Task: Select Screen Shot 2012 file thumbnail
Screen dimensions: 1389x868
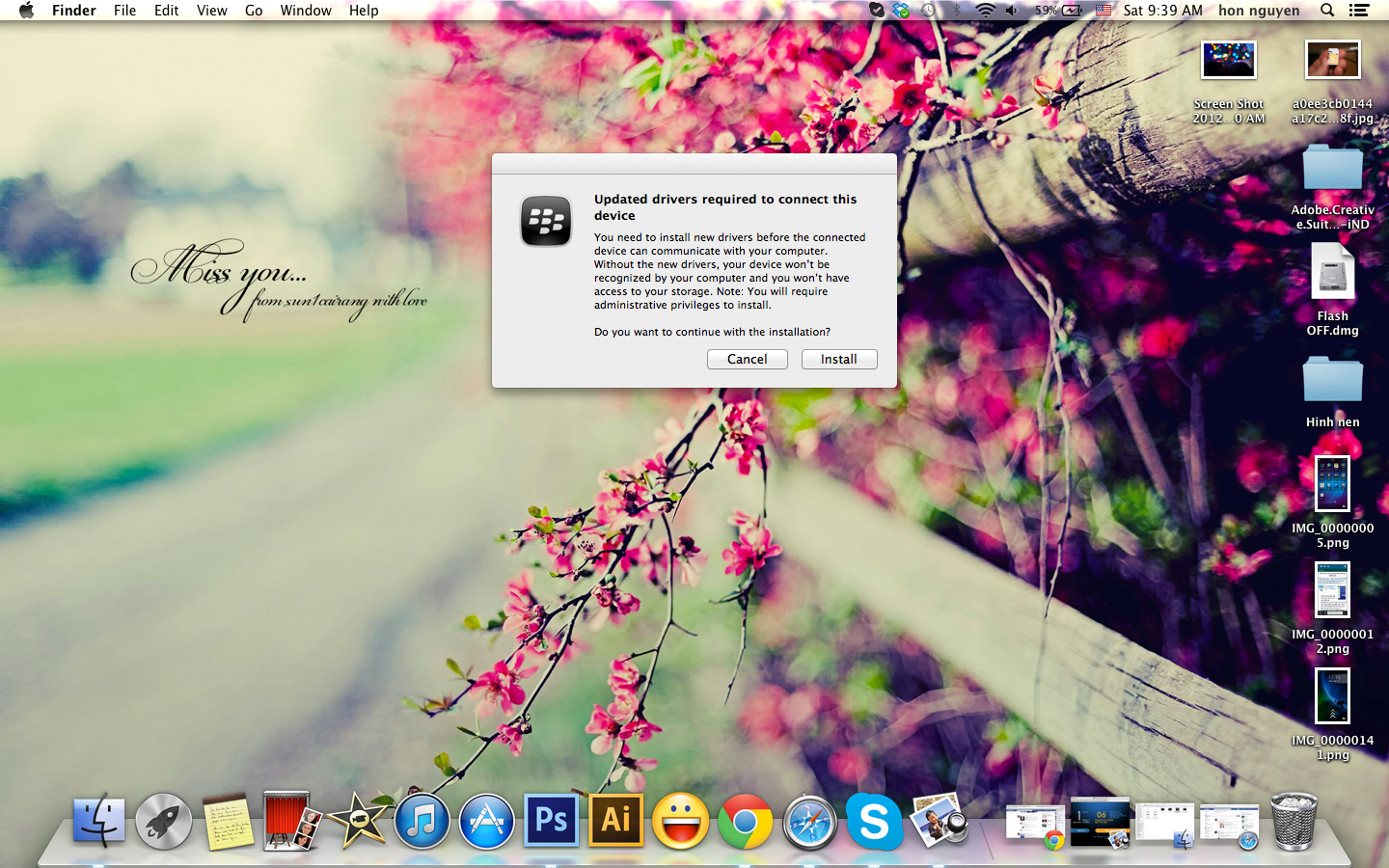Action: tap(1229, 61)
